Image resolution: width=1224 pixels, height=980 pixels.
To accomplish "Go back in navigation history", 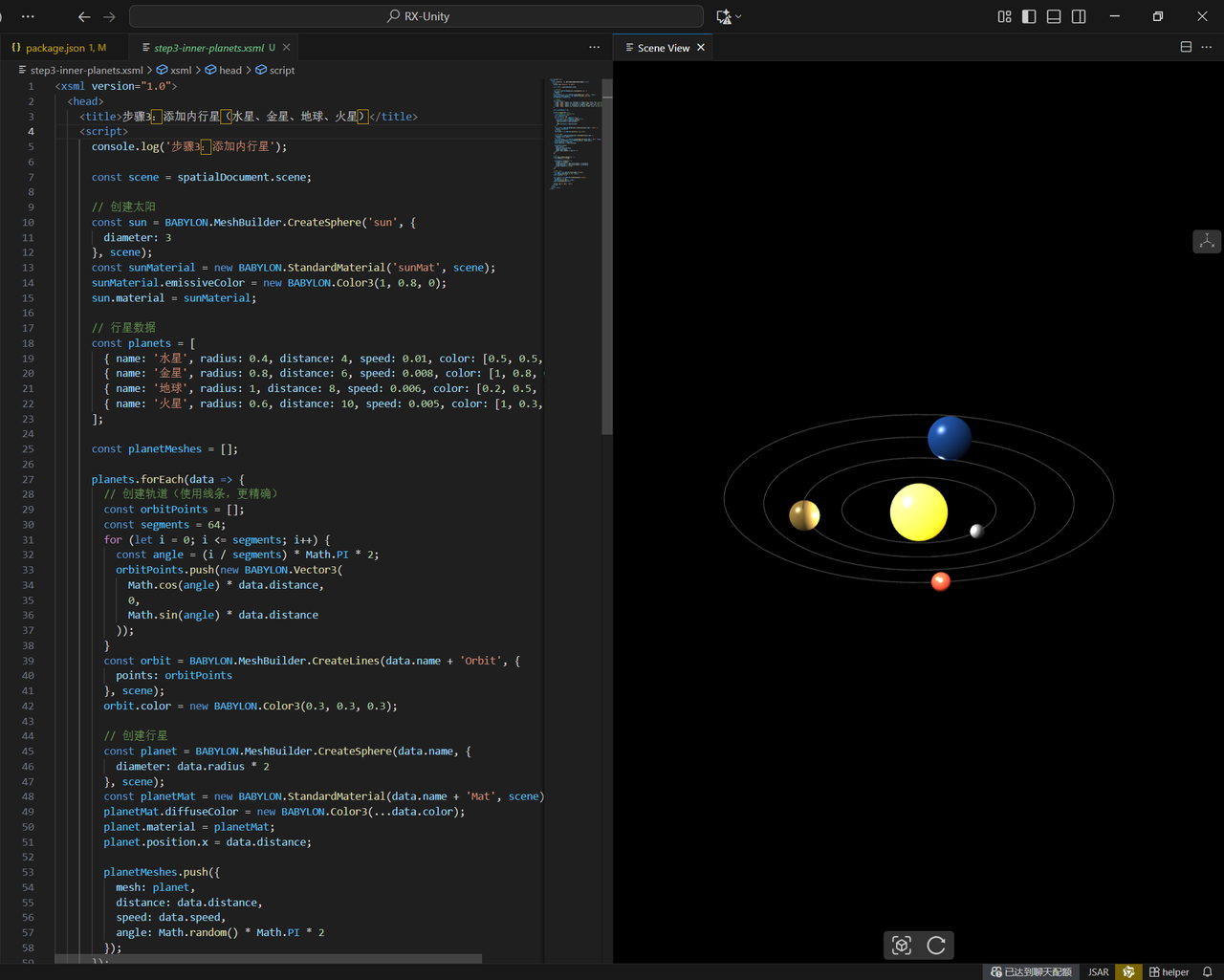I will pos(84,16).
